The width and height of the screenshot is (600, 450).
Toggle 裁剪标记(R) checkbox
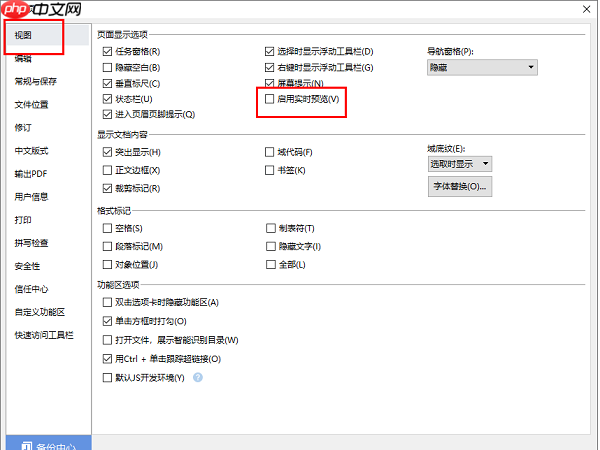pos(107,188)
